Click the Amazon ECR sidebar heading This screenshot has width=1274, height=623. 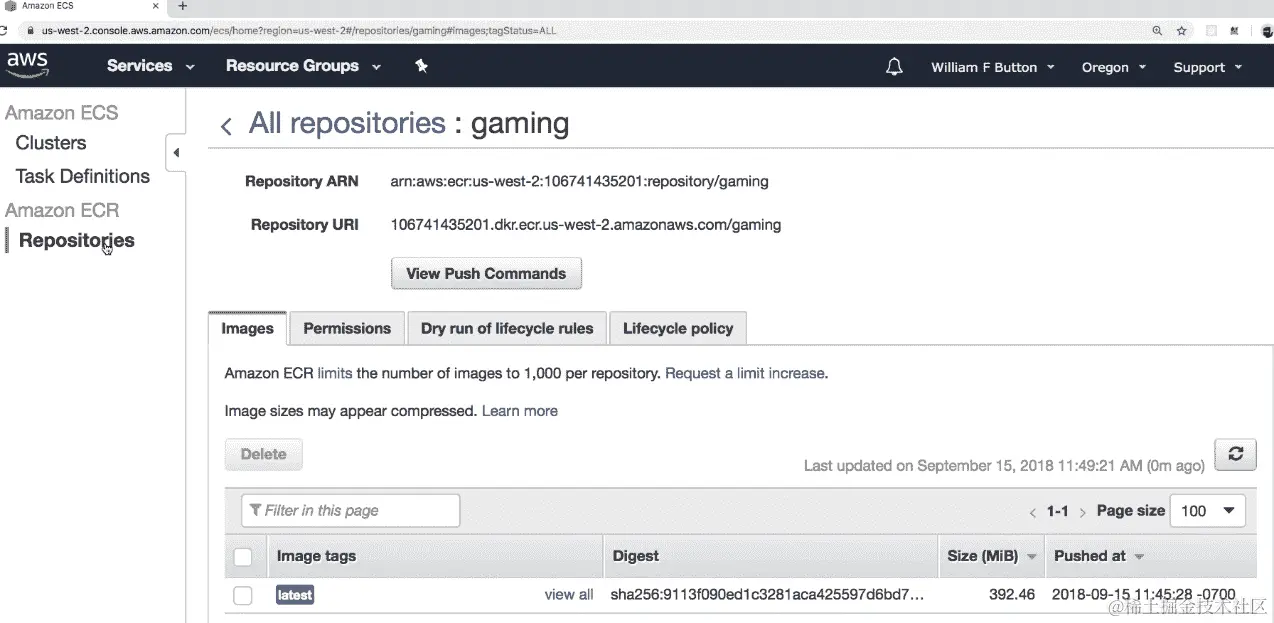(x=62, y=210)
